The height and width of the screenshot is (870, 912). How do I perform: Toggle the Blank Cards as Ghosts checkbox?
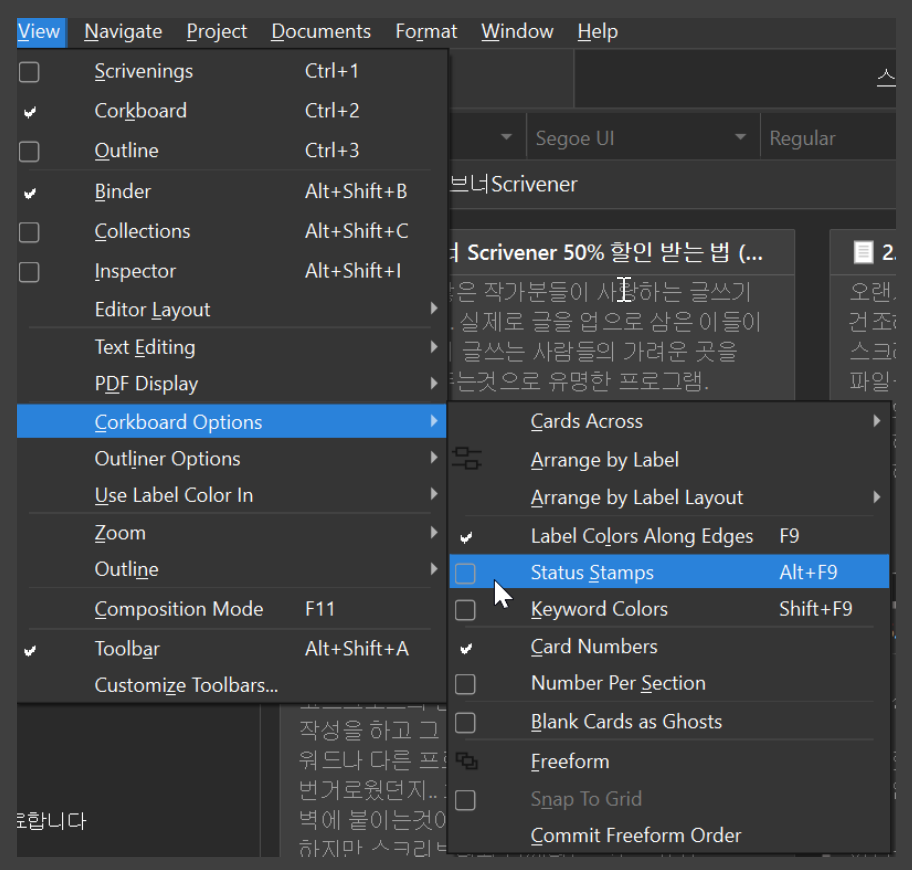pos(465,723)
